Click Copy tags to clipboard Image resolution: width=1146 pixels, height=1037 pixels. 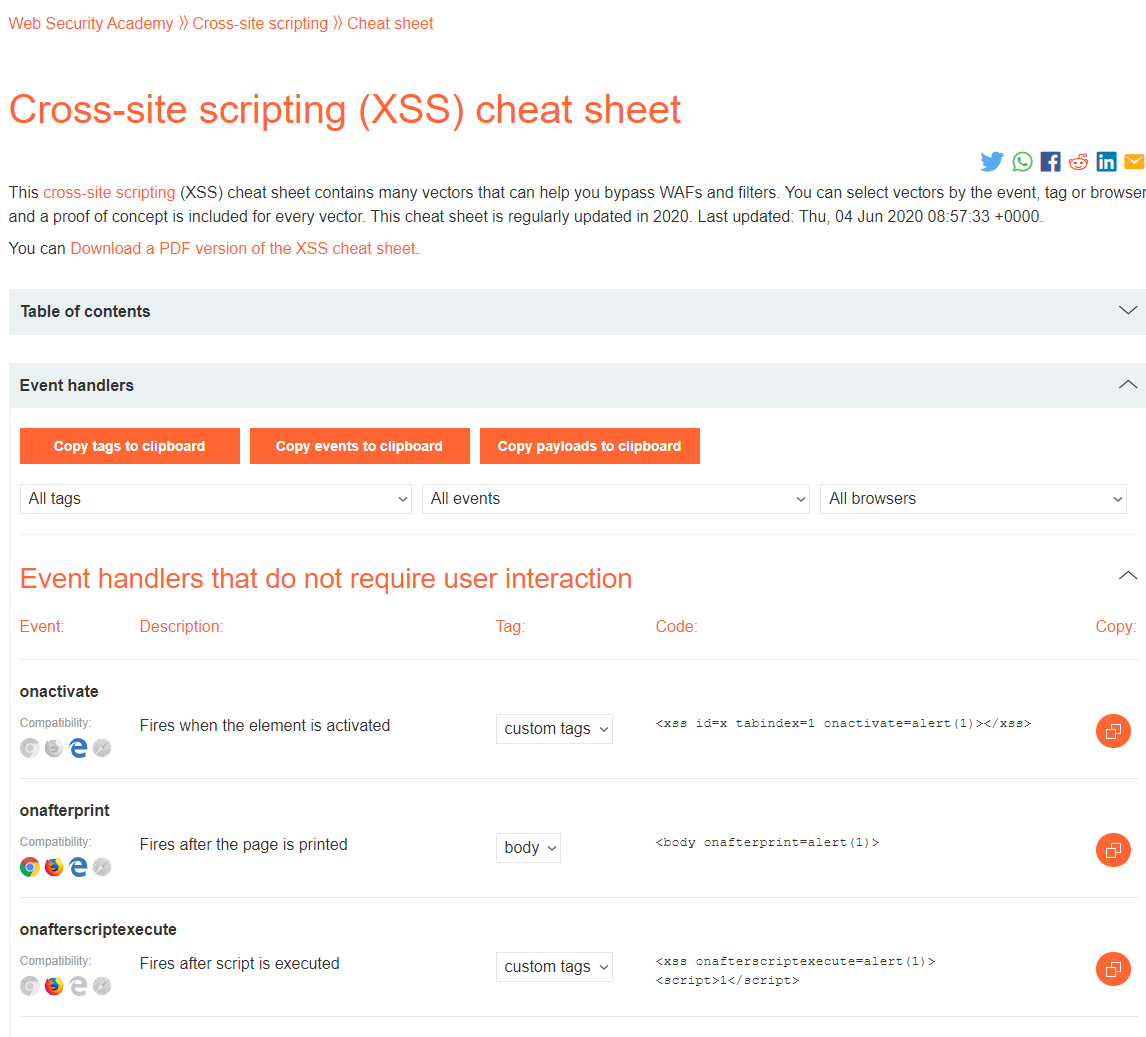[129, 446]
